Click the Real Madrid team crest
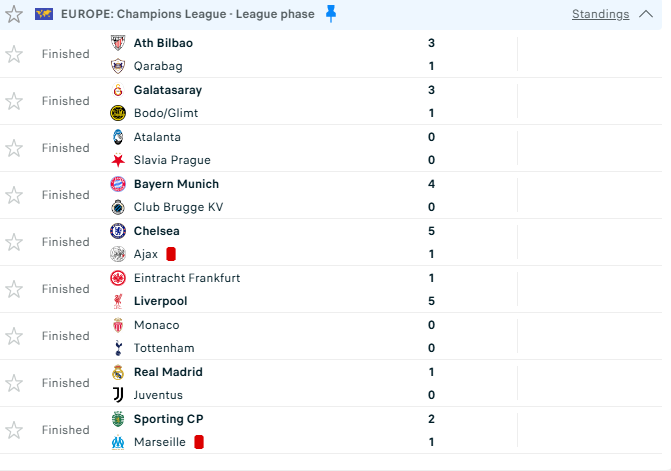 118,372
